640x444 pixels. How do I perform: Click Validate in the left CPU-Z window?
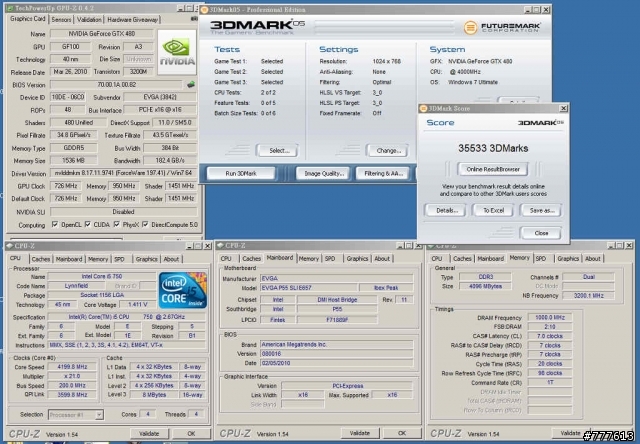pyautogui.click(x=149, y=434)
